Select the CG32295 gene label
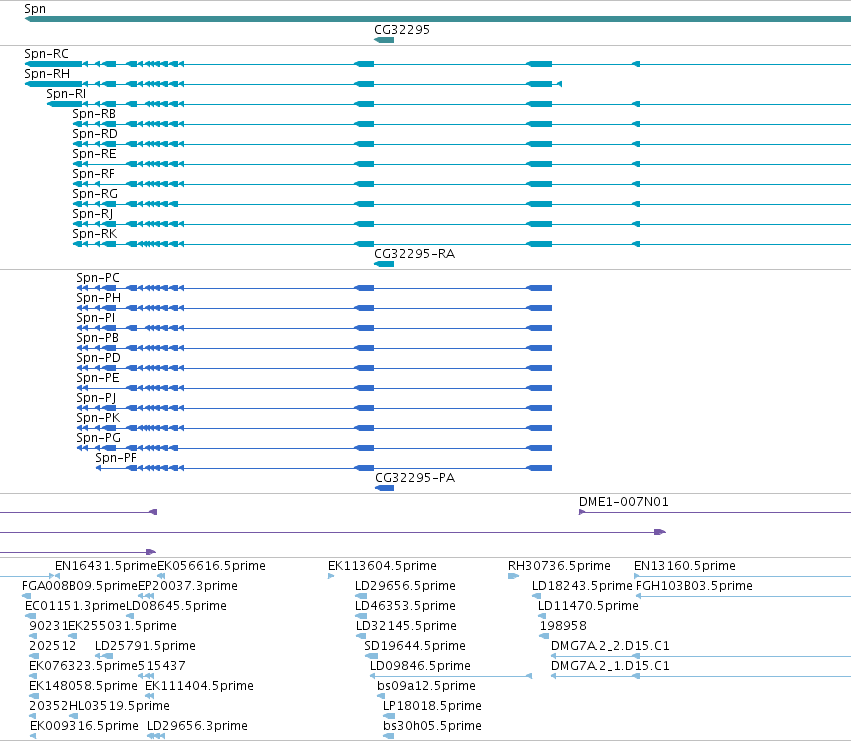Viewport: 851px width, 741px height. pos(402,29)
